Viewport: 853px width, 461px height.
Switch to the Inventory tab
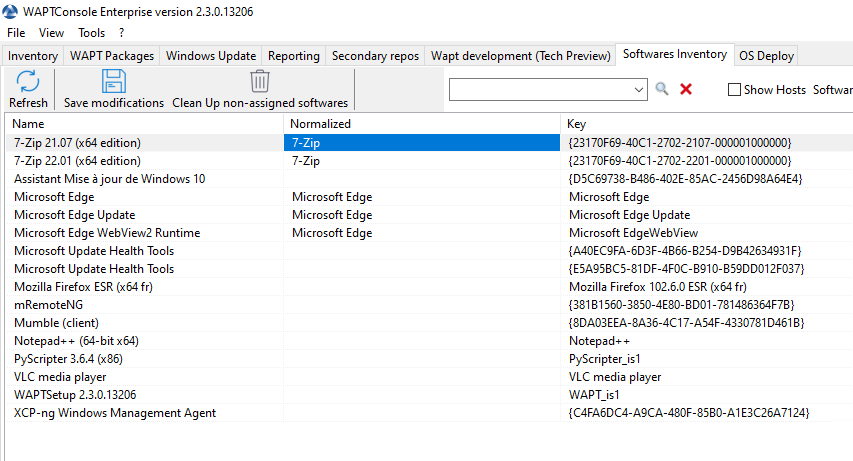pos(33,56)
